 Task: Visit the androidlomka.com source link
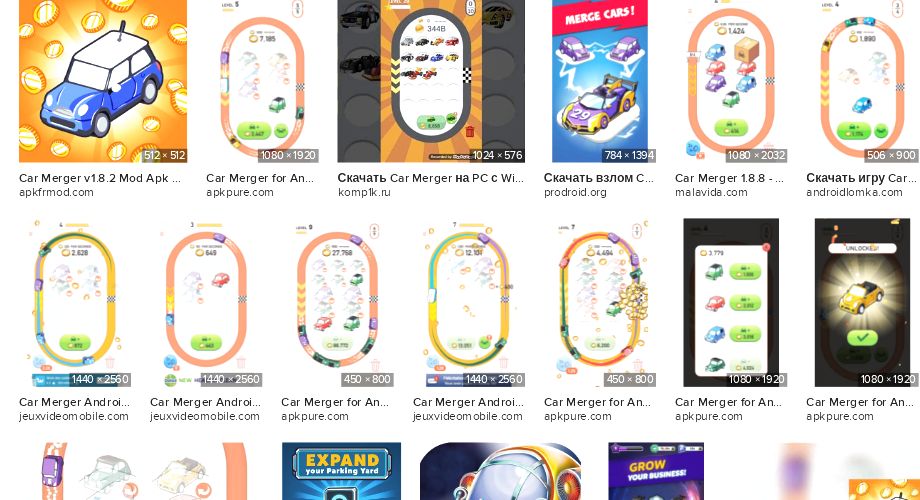pos(854,192)
